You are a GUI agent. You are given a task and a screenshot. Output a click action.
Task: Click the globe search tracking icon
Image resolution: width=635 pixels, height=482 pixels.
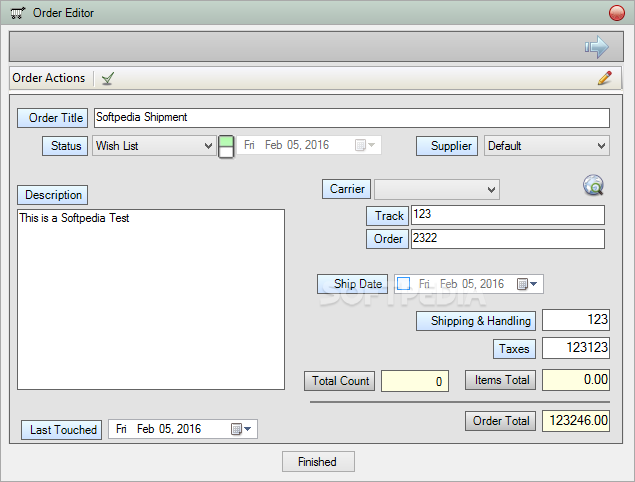tap(593, 185)
